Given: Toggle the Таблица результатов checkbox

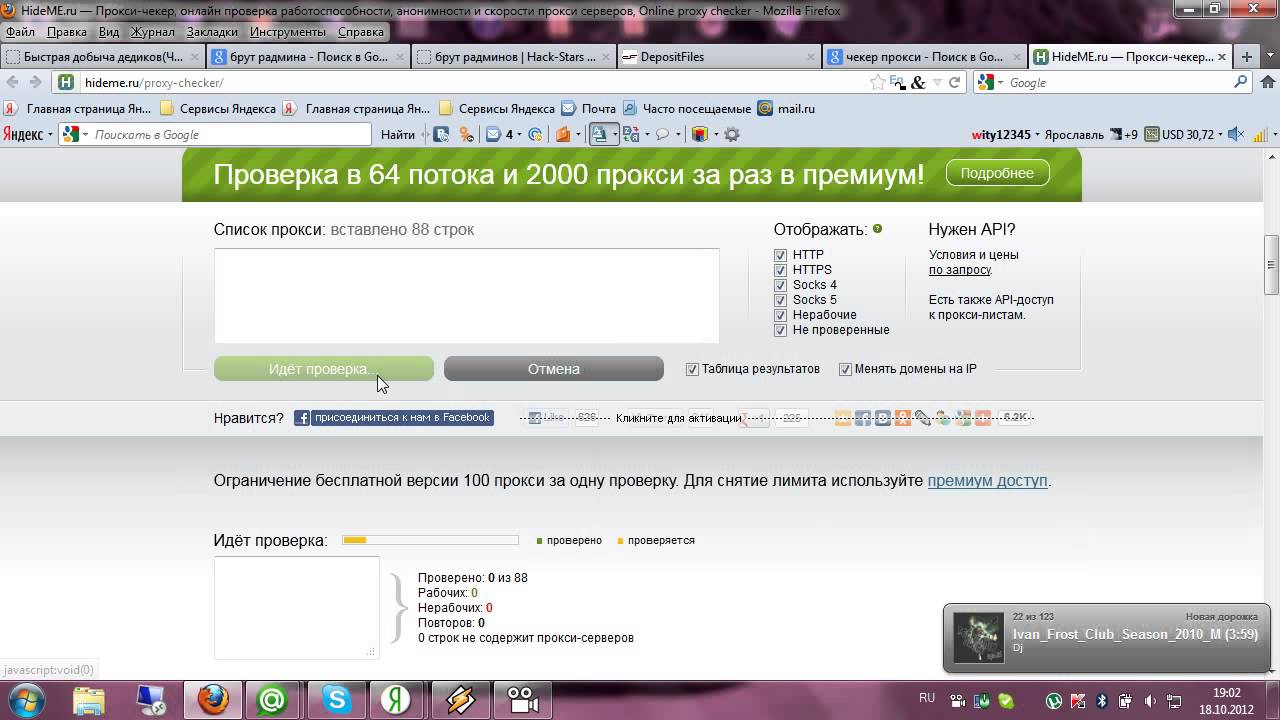Looking at the screenshot, I should tap(692, 369).
